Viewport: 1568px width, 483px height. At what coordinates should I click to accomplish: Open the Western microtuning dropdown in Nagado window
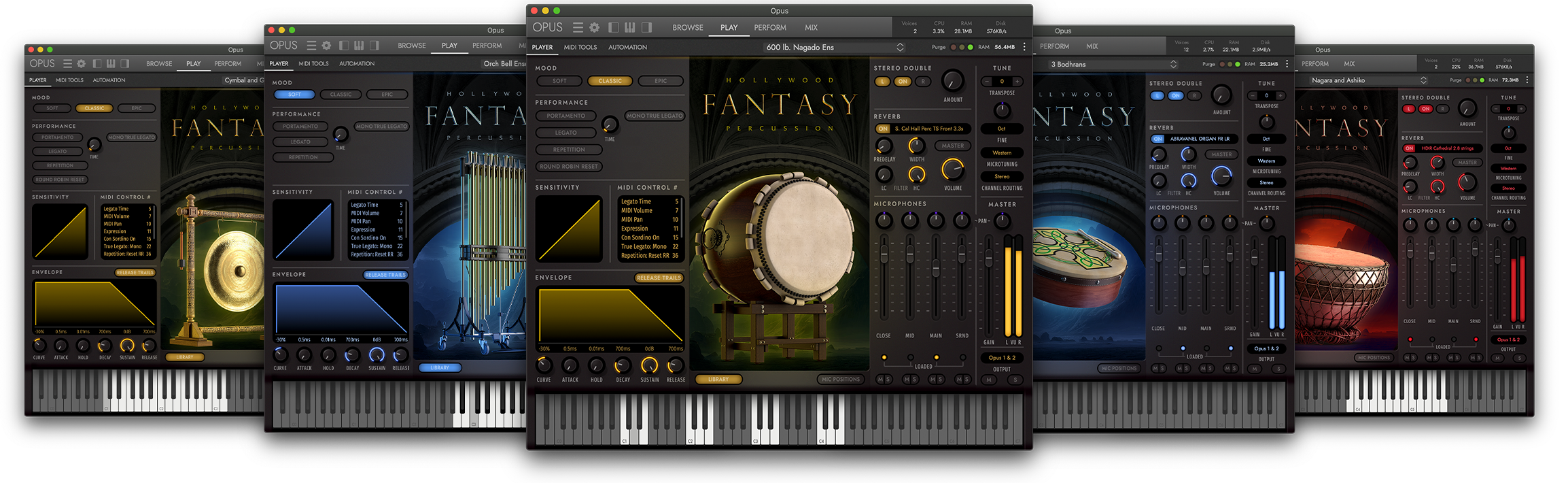pos(1002,153)
